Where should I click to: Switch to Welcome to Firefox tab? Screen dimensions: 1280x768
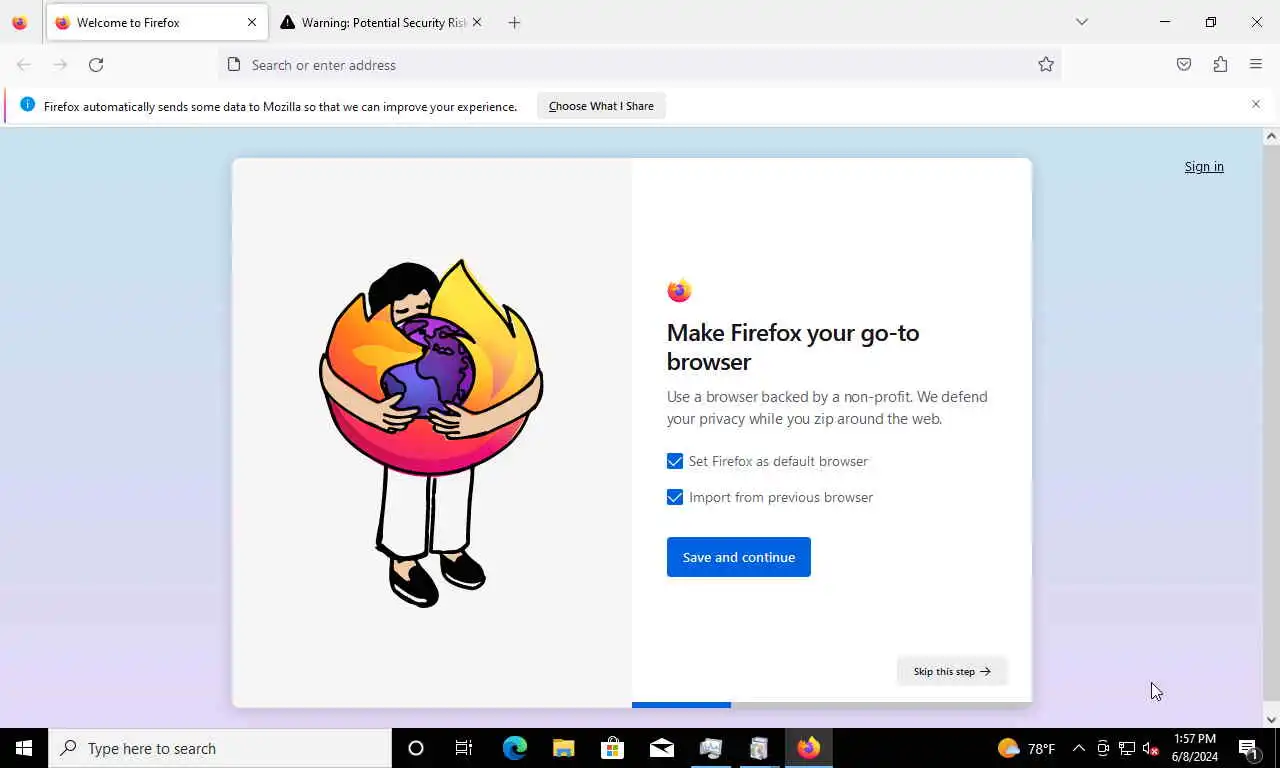156,22
